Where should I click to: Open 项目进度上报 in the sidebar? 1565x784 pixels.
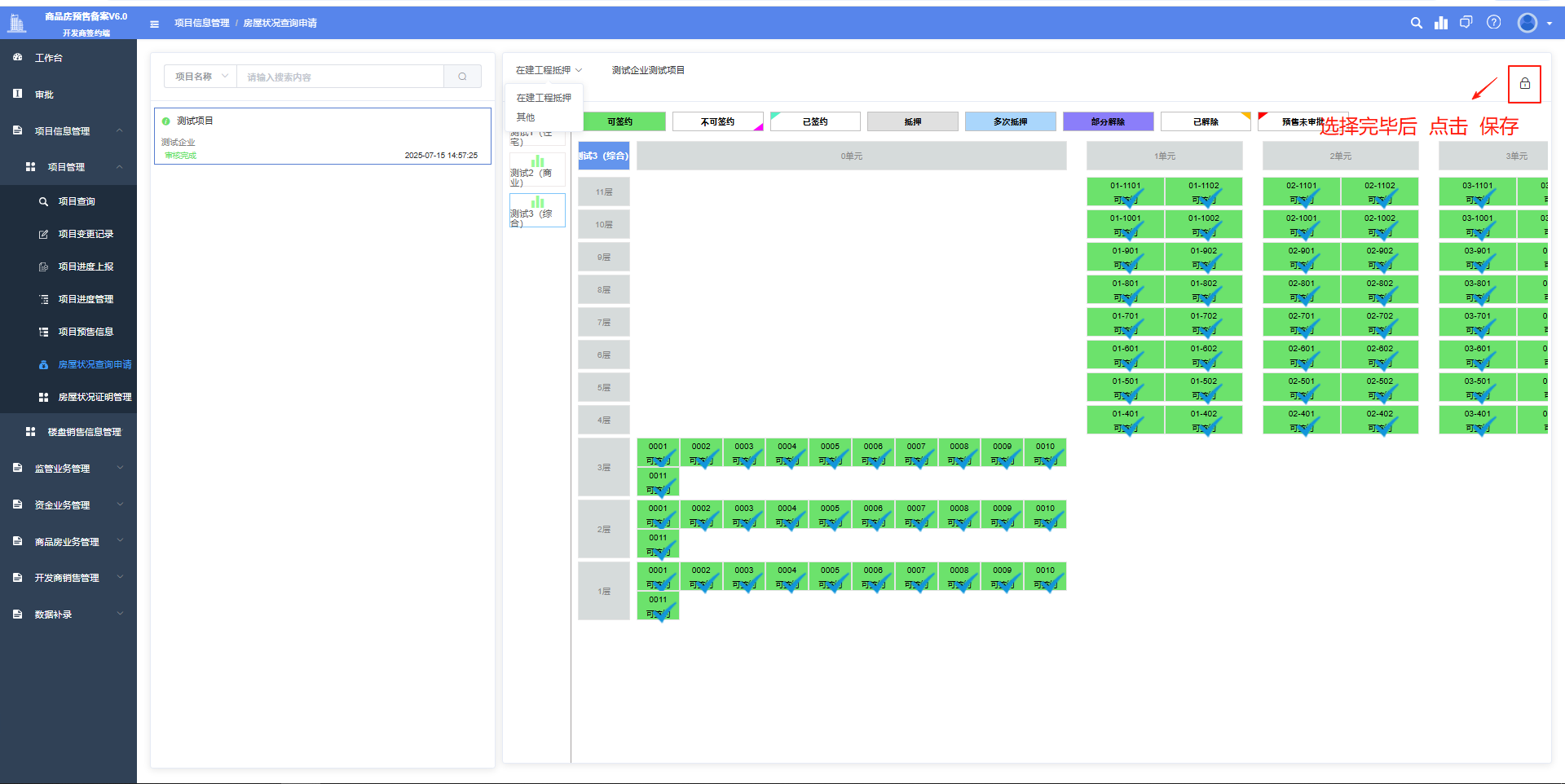86,266
